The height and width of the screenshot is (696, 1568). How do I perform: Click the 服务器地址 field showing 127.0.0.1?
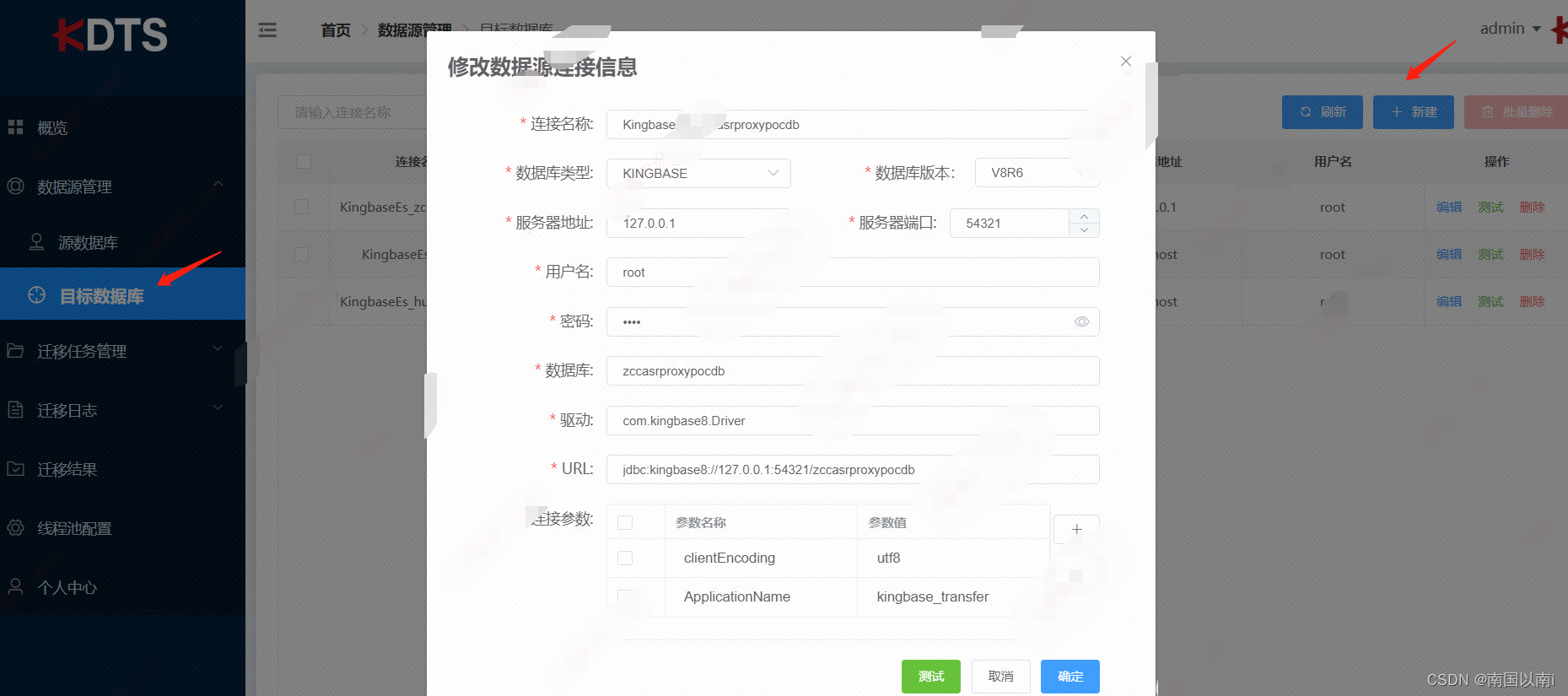698,223
